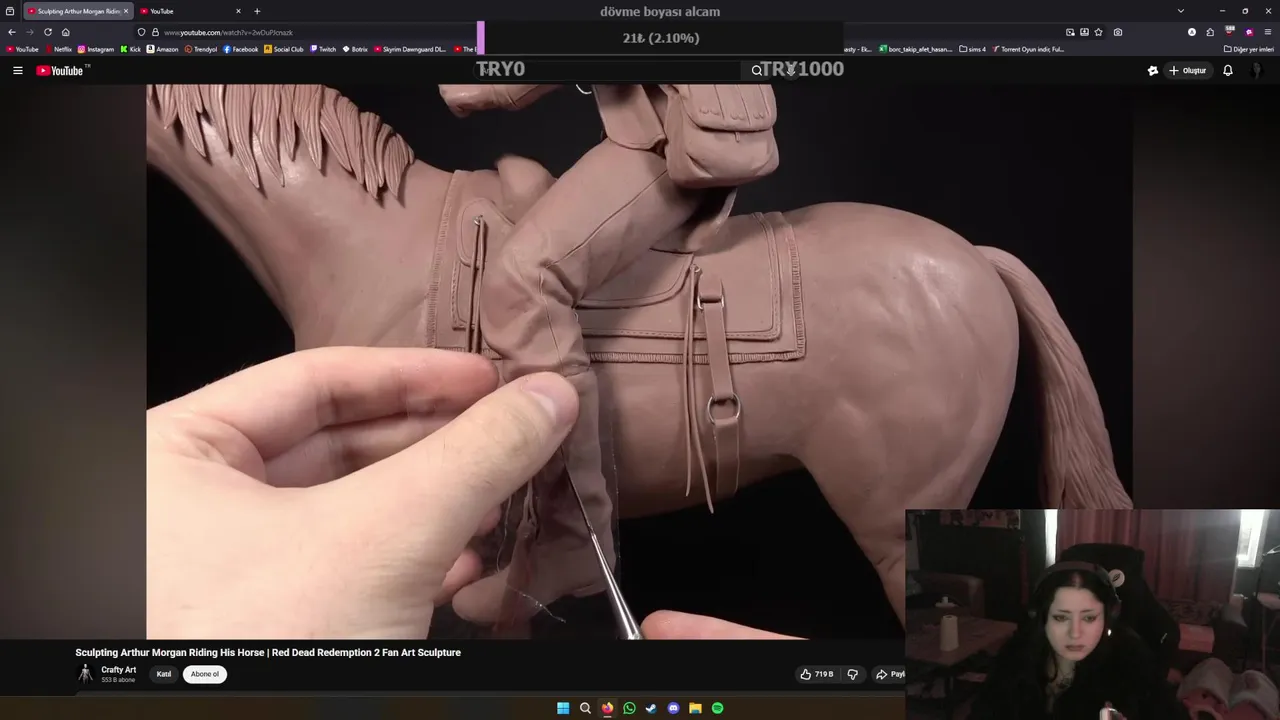Screen dimensions: 1280x720
Task: Reload the page with the refresh icon
Action: click(x=47, y=32)
